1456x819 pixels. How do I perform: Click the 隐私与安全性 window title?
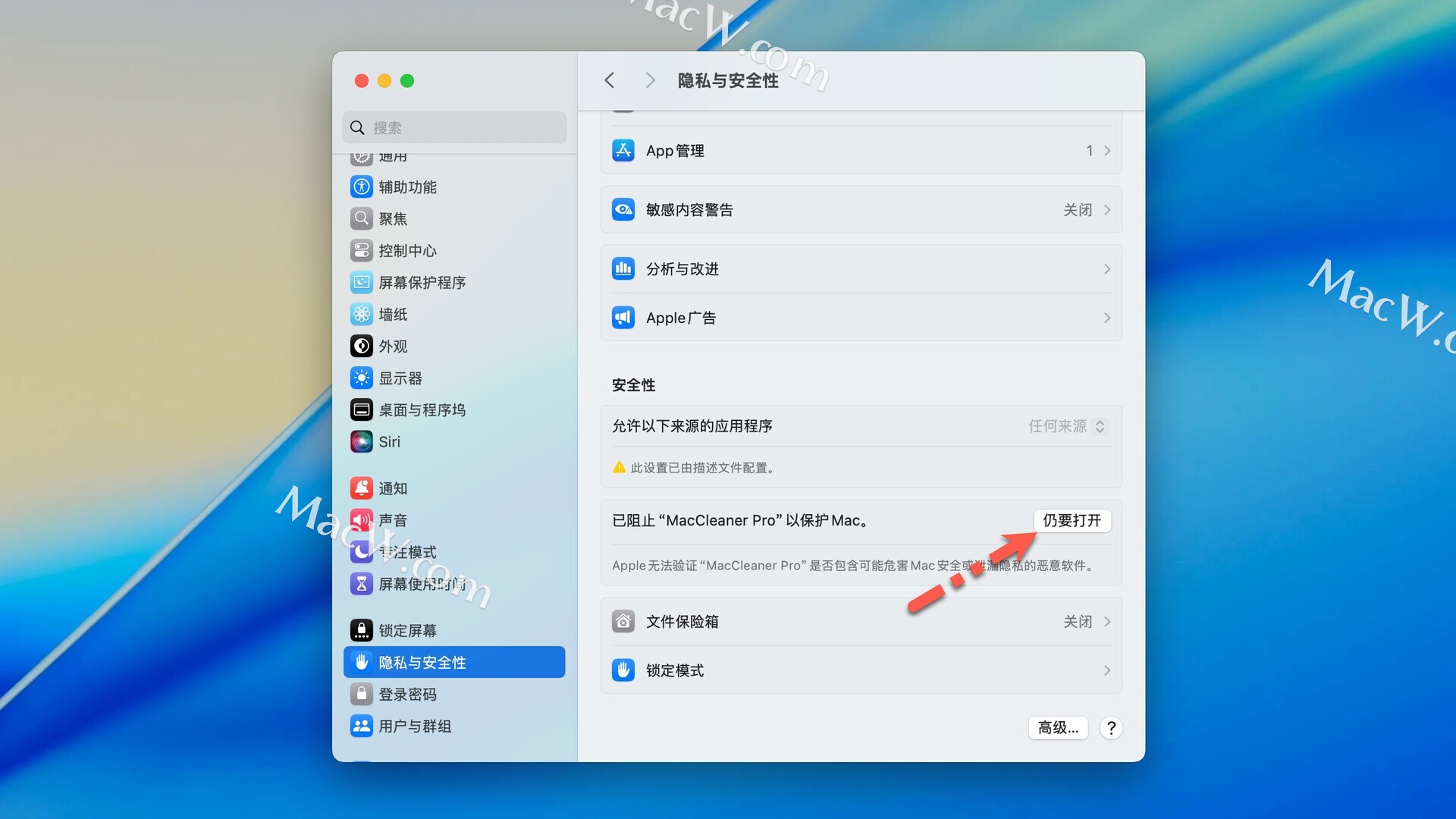pyautogui.click(x=728, y=80)
